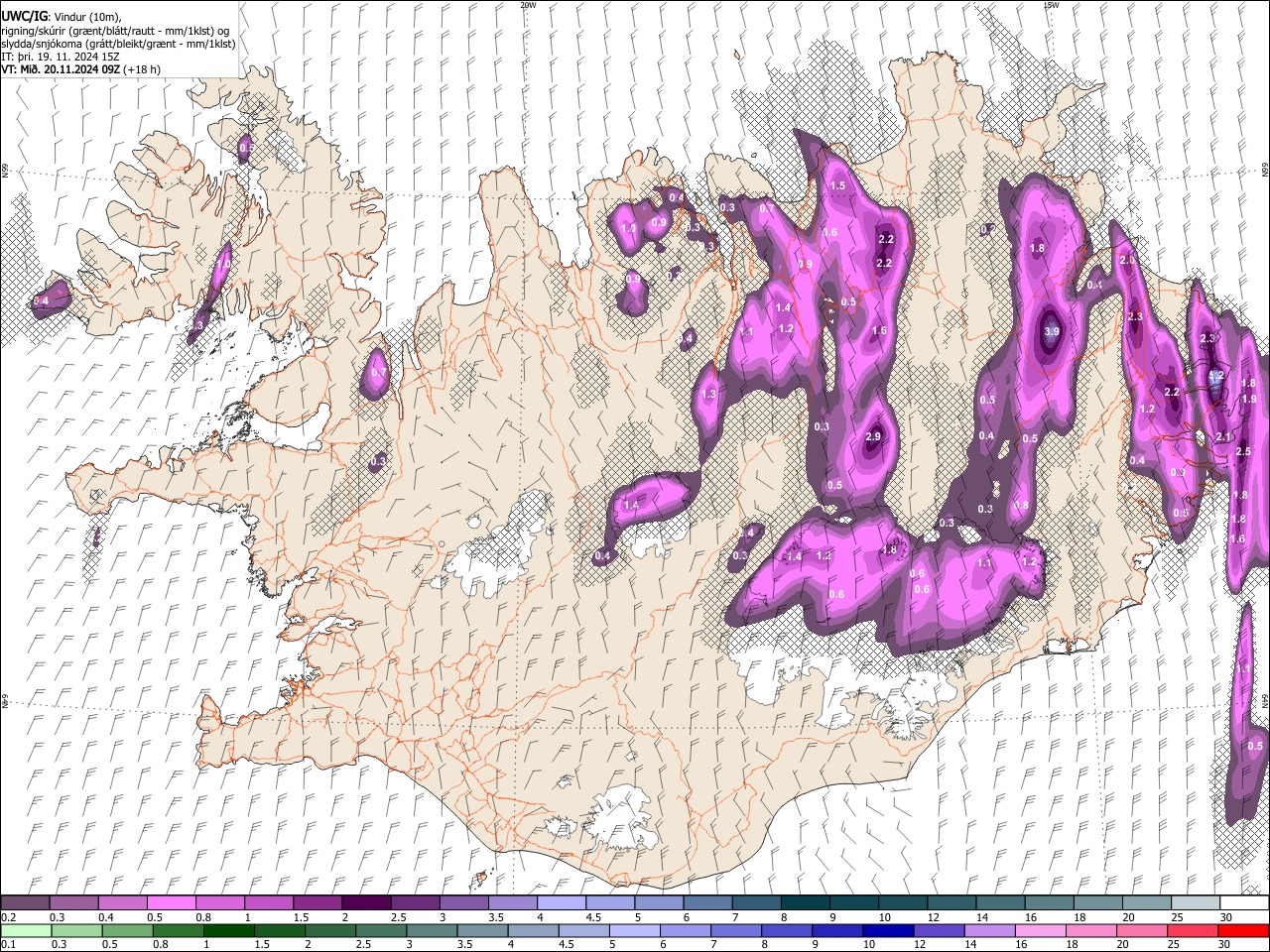Select the snow legend swatch between 8 and 9

pyautogui.click(x=805, y=903)
